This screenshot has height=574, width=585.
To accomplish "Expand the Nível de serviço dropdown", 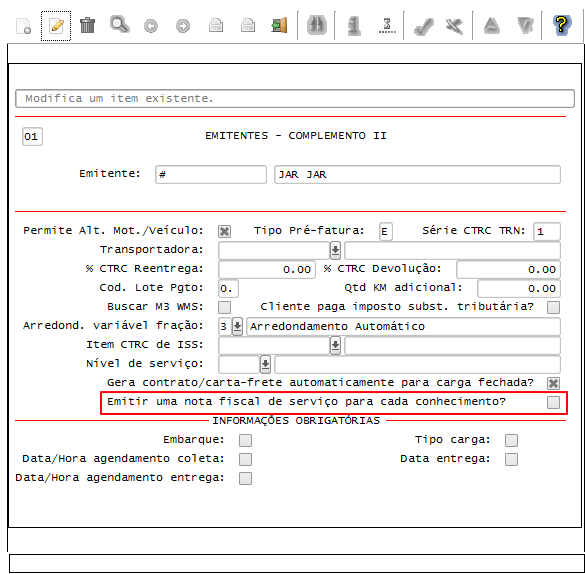I will [x=265, y=364].
